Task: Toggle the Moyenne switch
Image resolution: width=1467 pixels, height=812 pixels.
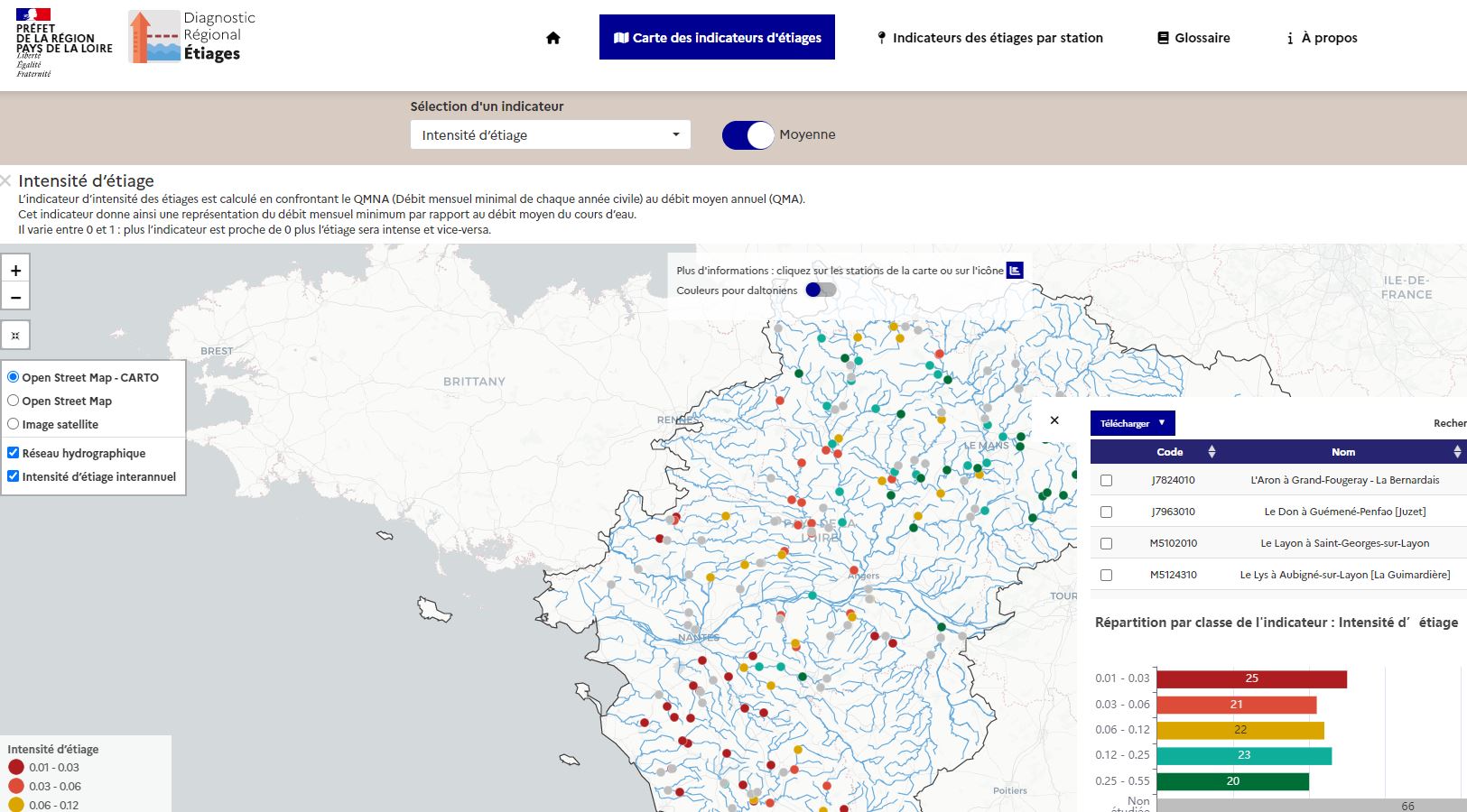Action: pyautogui.click(x=748, y=134)
